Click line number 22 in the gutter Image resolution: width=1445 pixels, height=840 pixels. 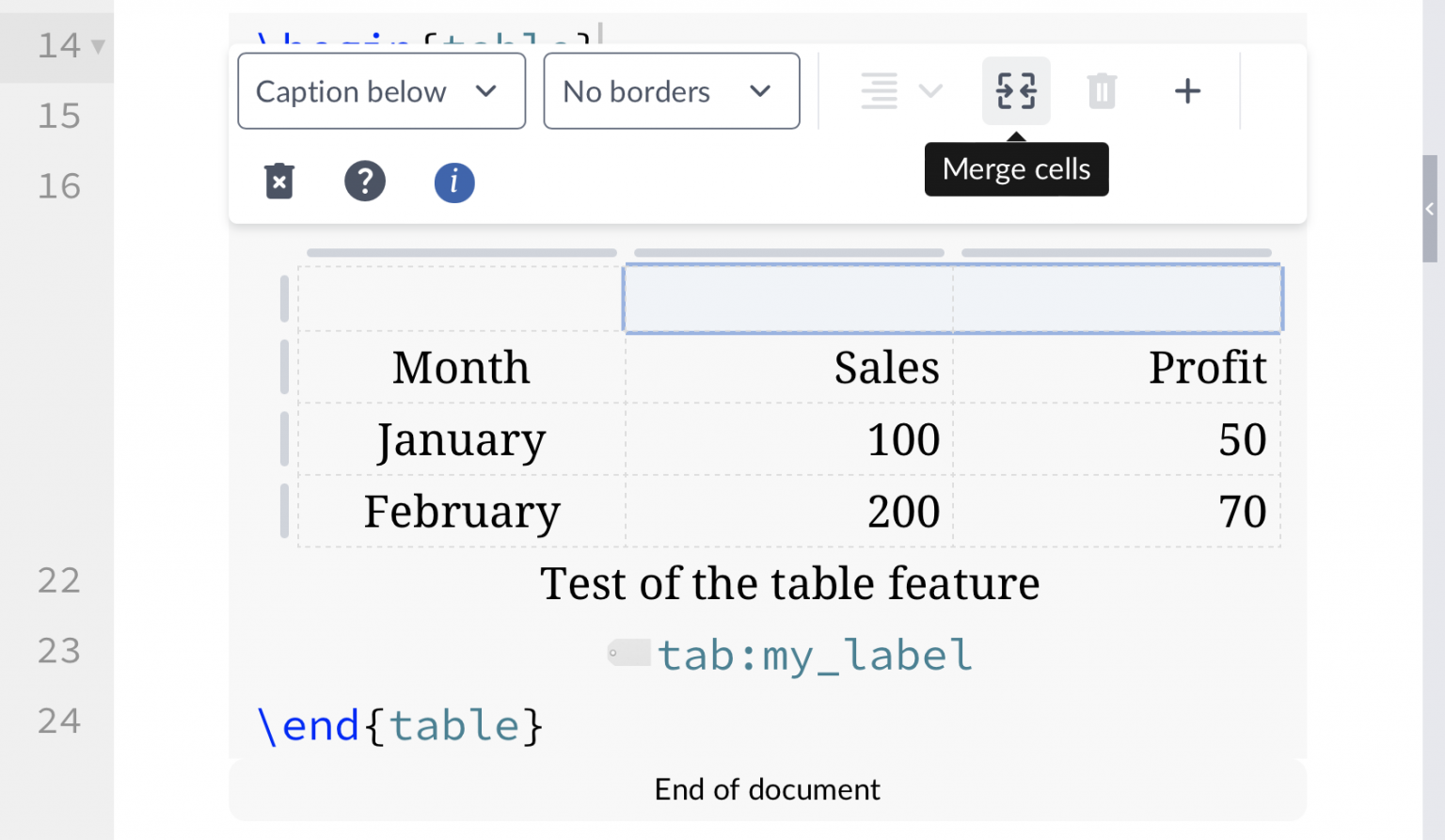pyautogui.click(x=58, y=580)
